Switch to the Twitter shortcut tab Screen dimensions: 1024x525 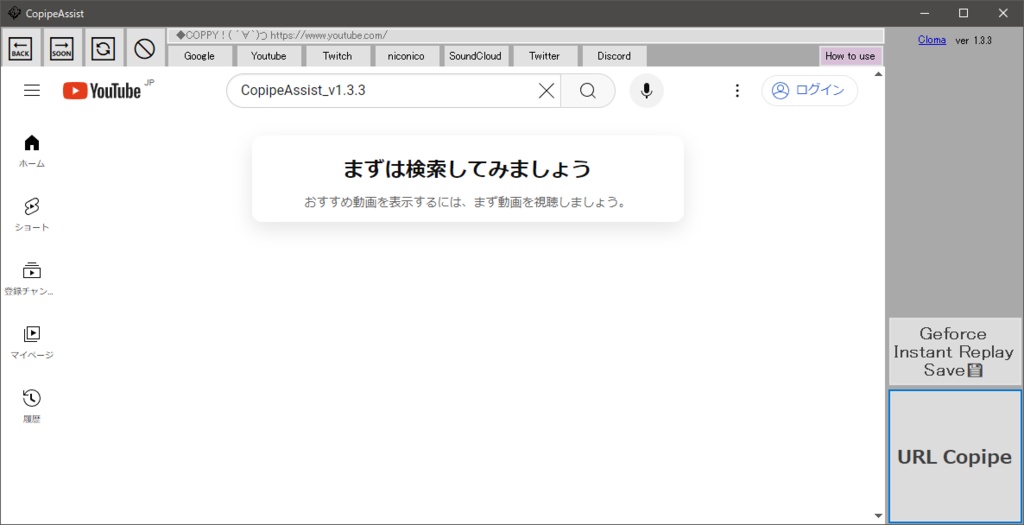click(x=545, y=56)
